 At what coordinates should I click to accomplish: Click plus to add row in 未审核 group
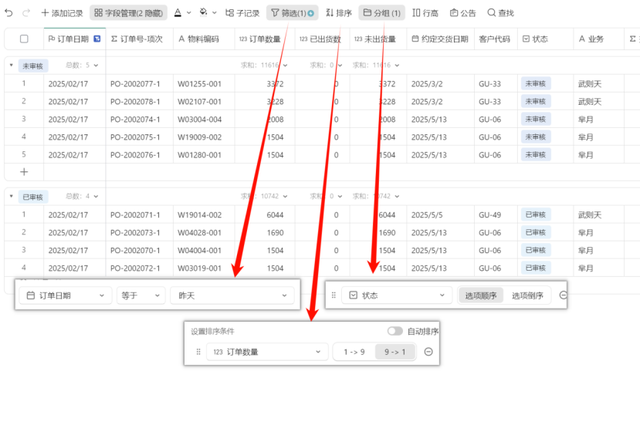[x=24, y=172]
